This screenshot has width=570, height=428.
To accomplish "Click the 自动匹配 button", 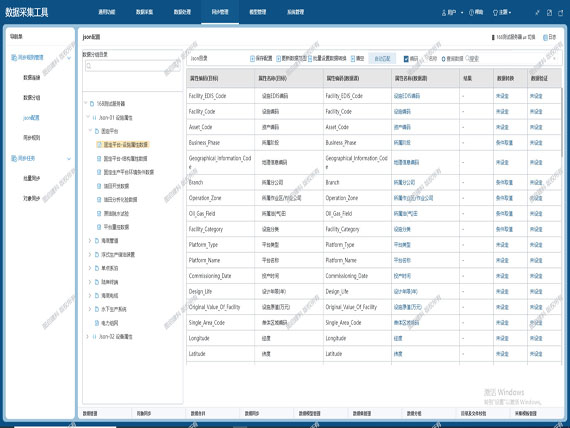I will point(382,59).
